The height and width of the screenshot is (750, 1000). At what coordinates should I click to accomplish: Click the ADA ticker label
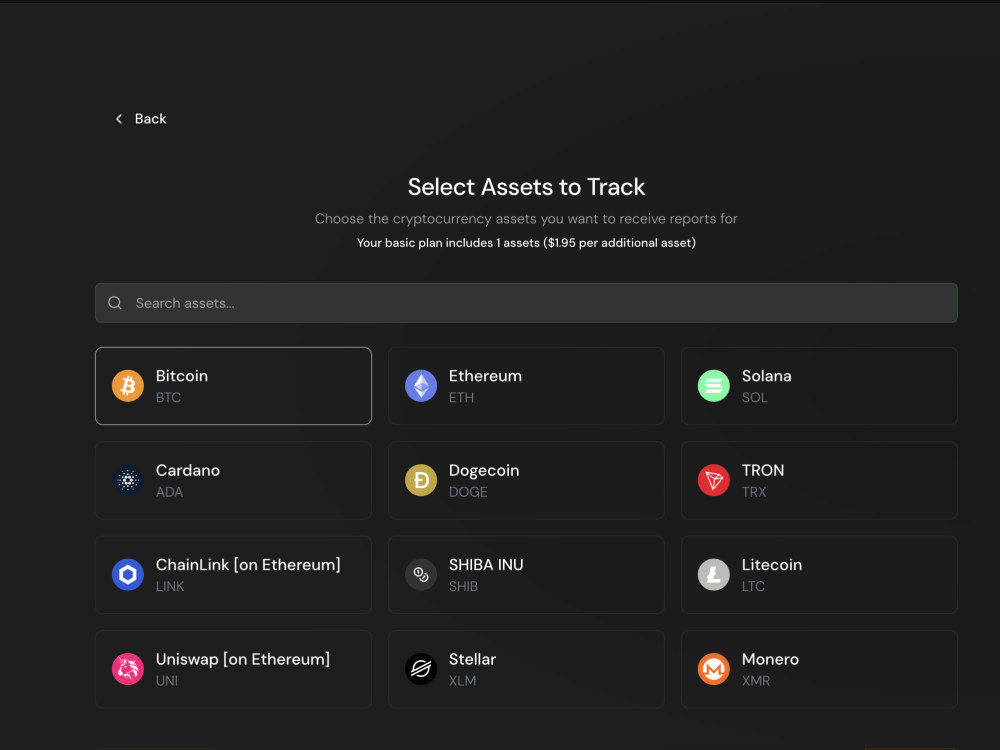[x=169, y=492]
